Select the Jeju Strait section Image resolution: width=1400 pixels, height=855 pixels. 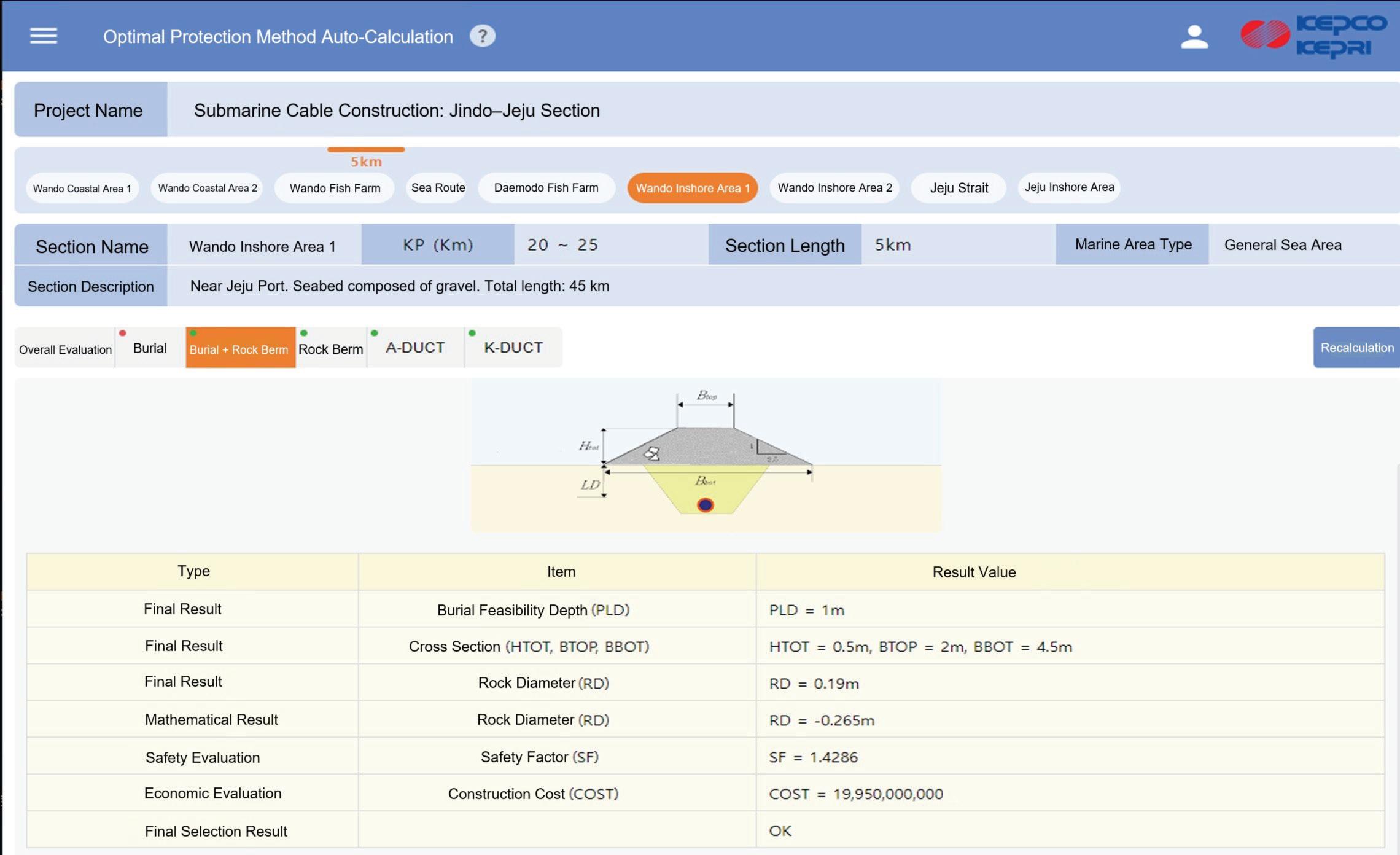pos(959,188)
